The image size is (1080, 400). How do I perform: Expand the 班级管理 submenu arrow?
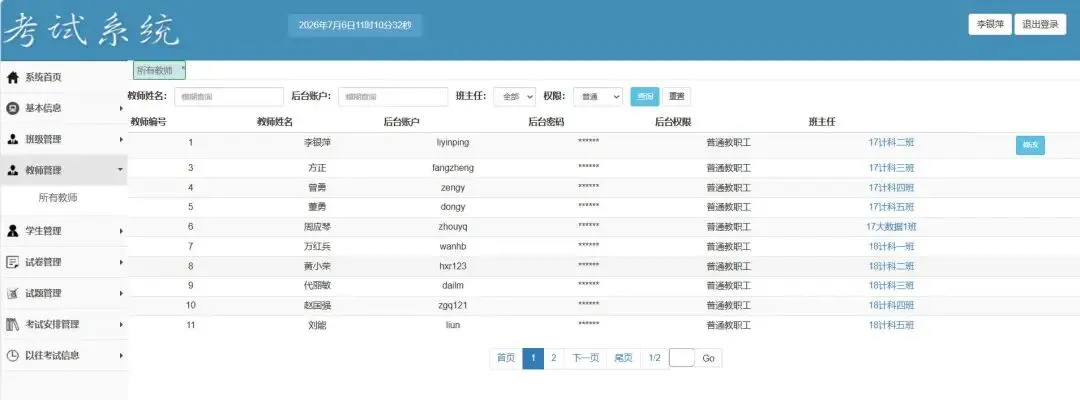point(121,139)
